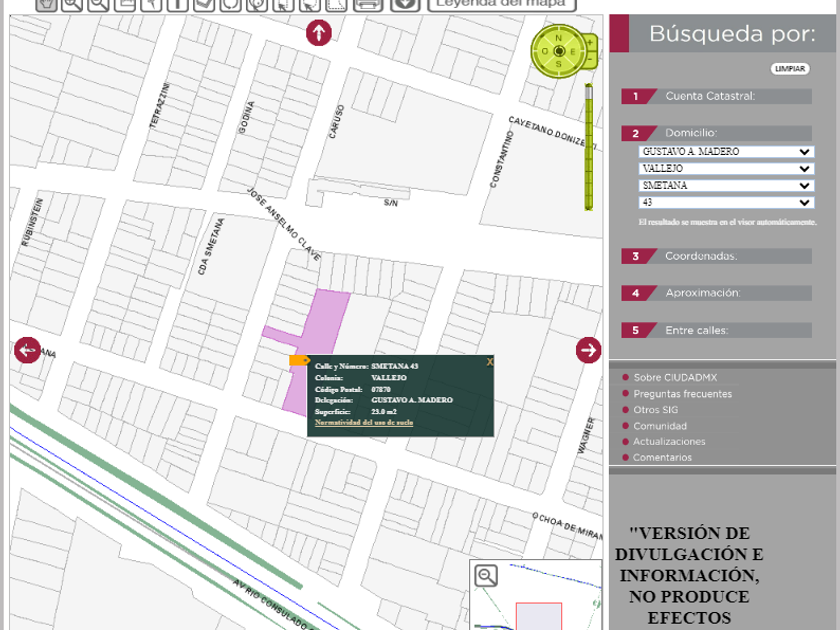This screenshot has height=630, width=840.
Task: Click N on the green compass
Action: coord(559,38)
